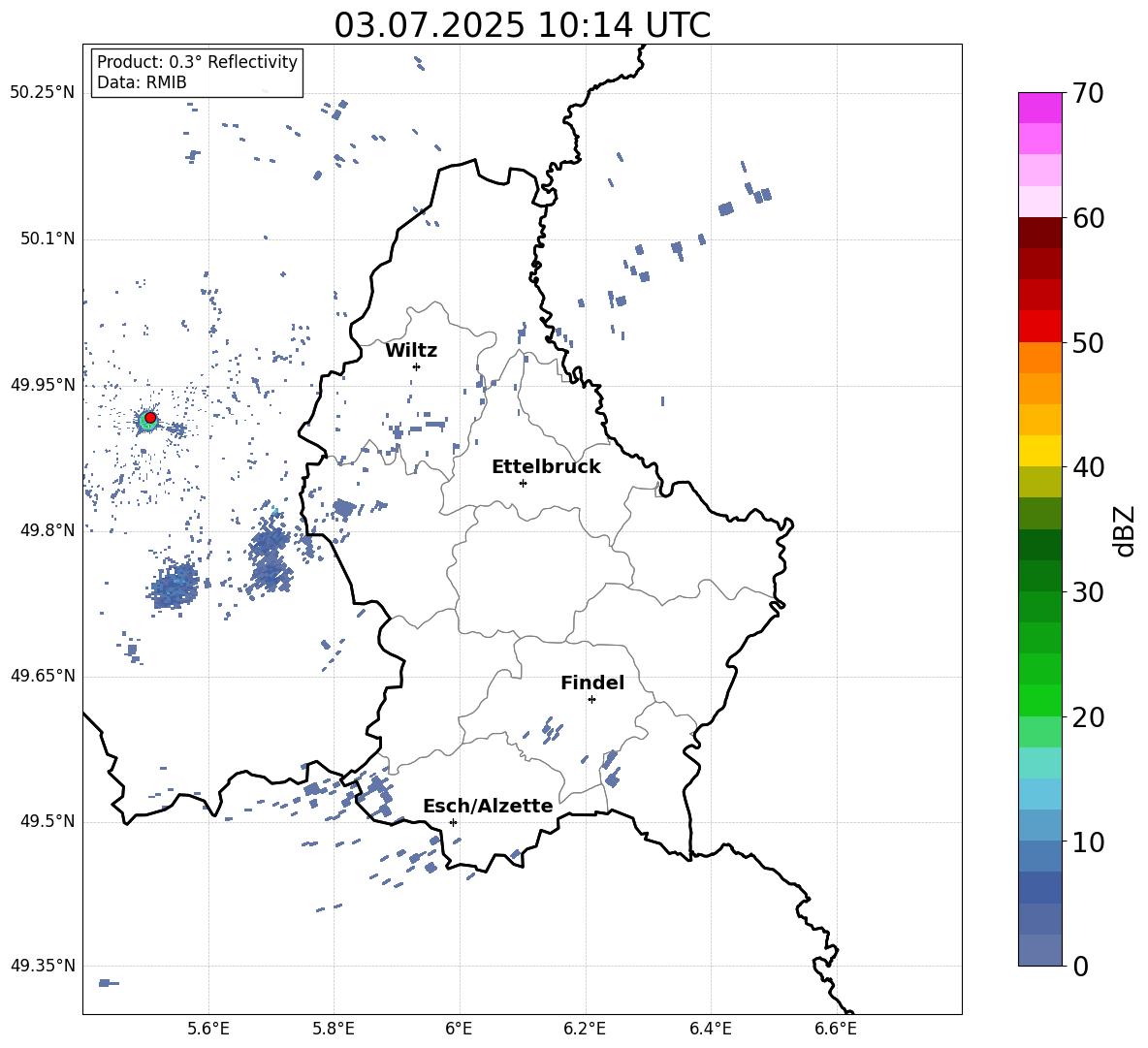Viewport: 1148px width, 1048px height.
Task: Click the Data: RMIB text
Action: click(142, 82)
